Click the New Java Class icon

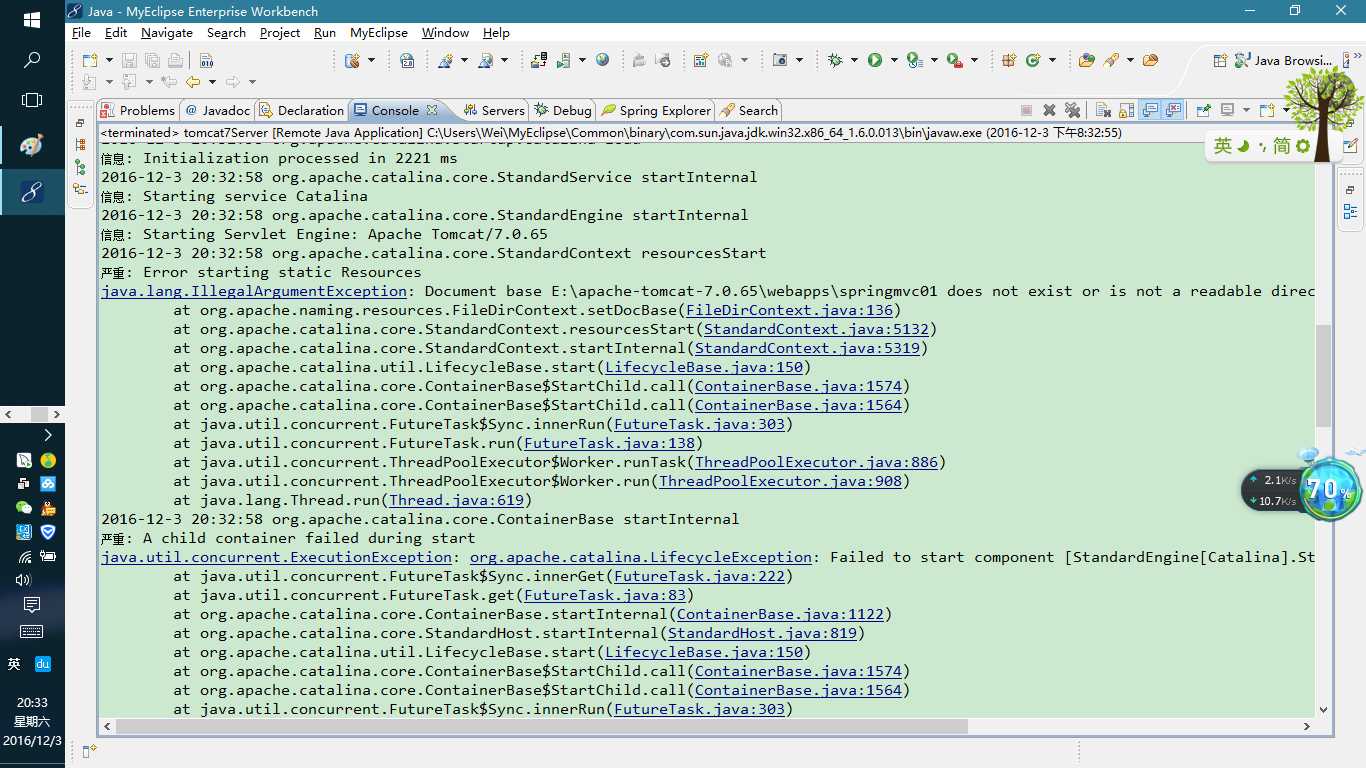[1034, 60]
